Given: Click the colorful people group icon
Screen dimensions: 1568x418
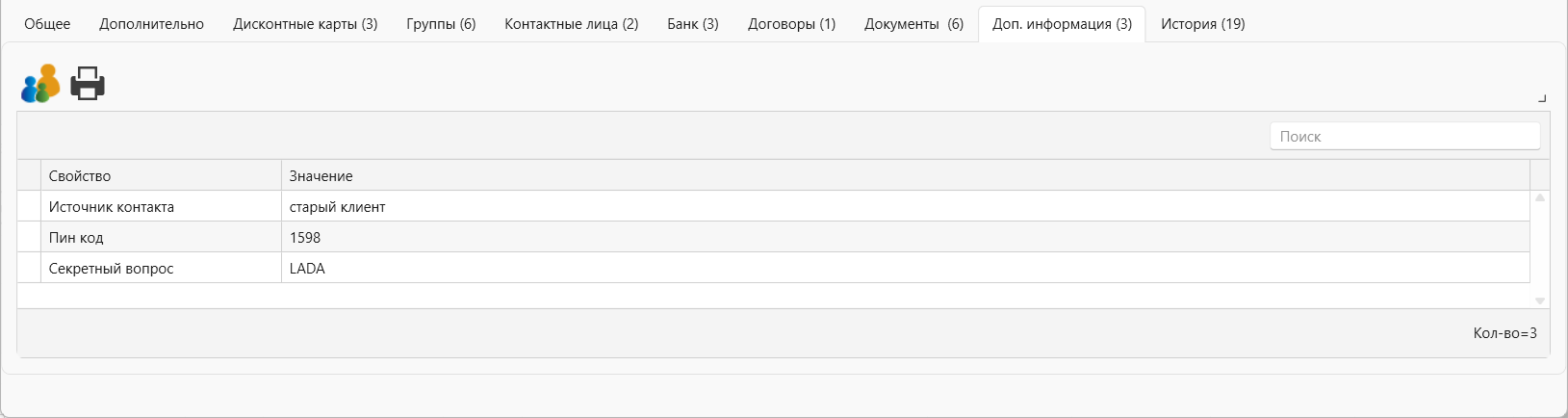Looking at the screenshot, I should [40, 84].
